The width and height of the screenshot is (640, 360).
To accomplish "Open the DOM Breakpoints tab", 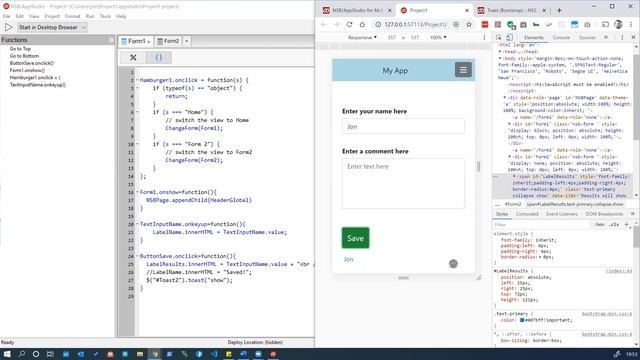I will pos(604,214).
